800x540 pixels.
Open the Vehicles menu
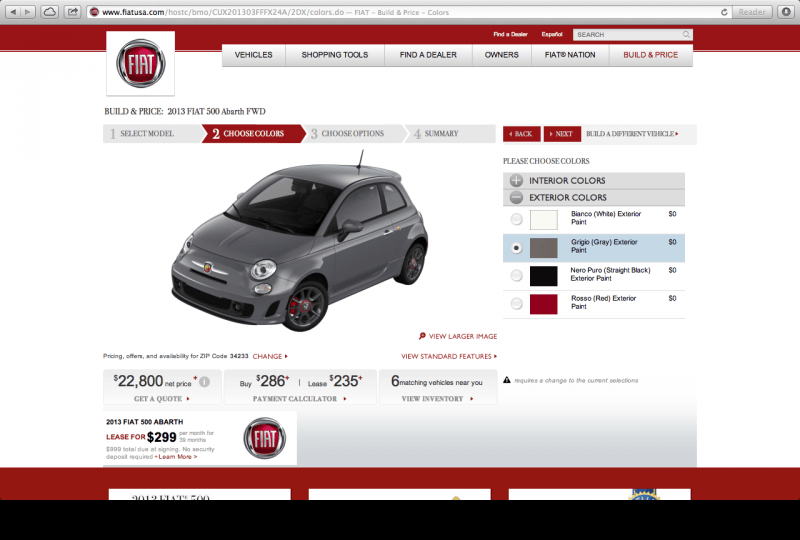pyautogui.click(x=254, y=55)
